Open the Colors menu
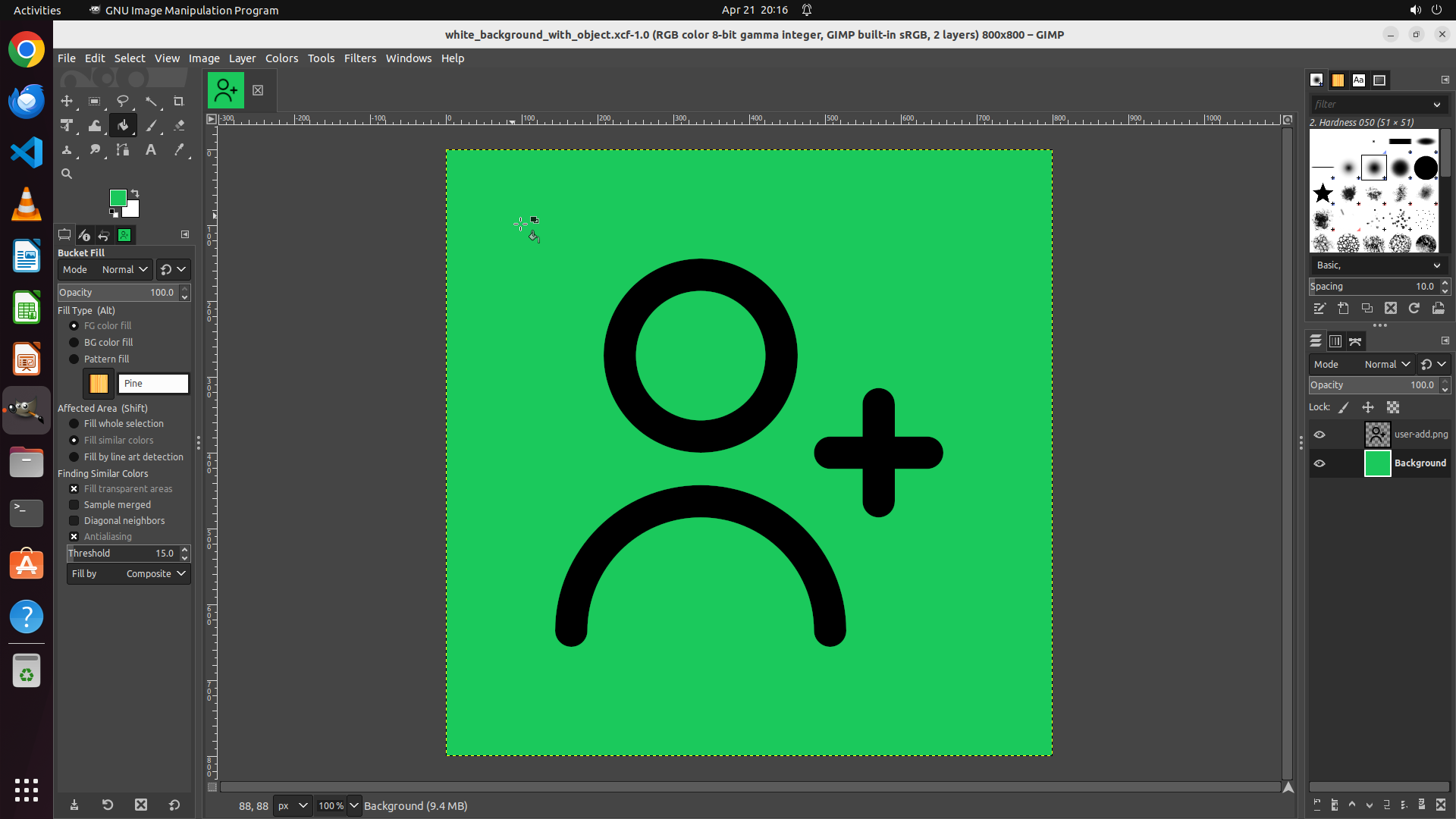This screenshot has width=1456, height=819. [281, 58]
